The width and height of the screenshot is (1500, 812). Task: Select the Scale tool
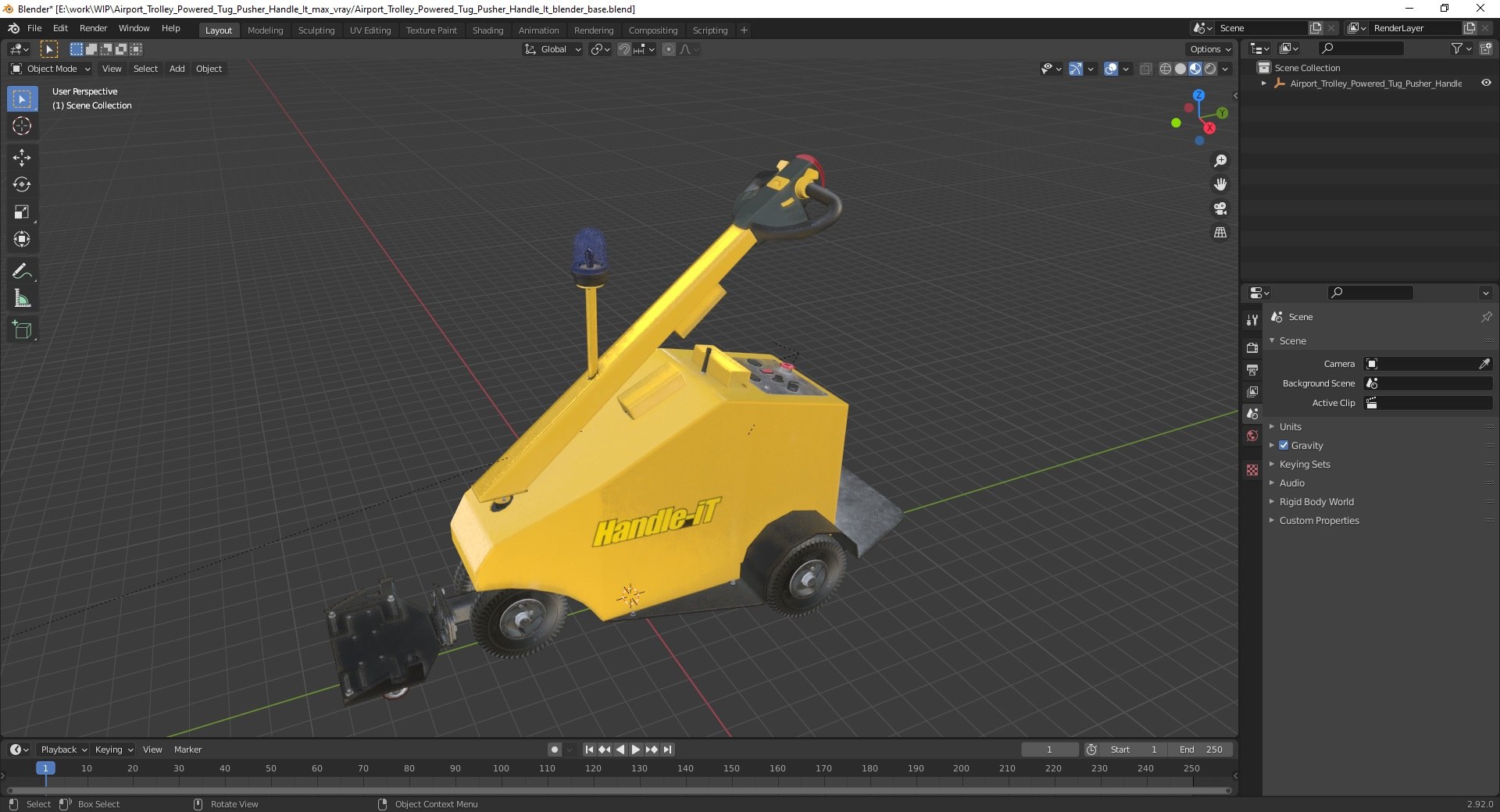[x=22, y=212]
